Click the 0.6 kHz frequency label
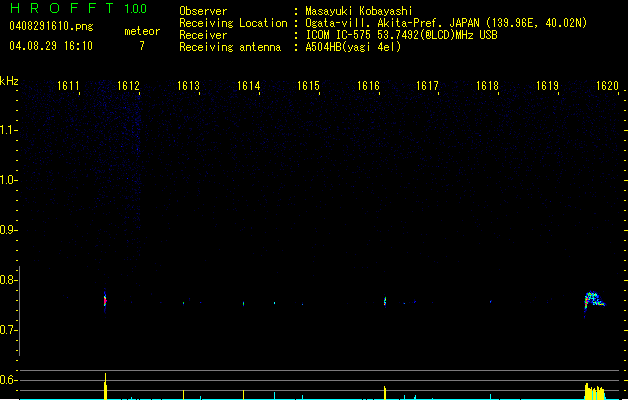 pos(8,380)
